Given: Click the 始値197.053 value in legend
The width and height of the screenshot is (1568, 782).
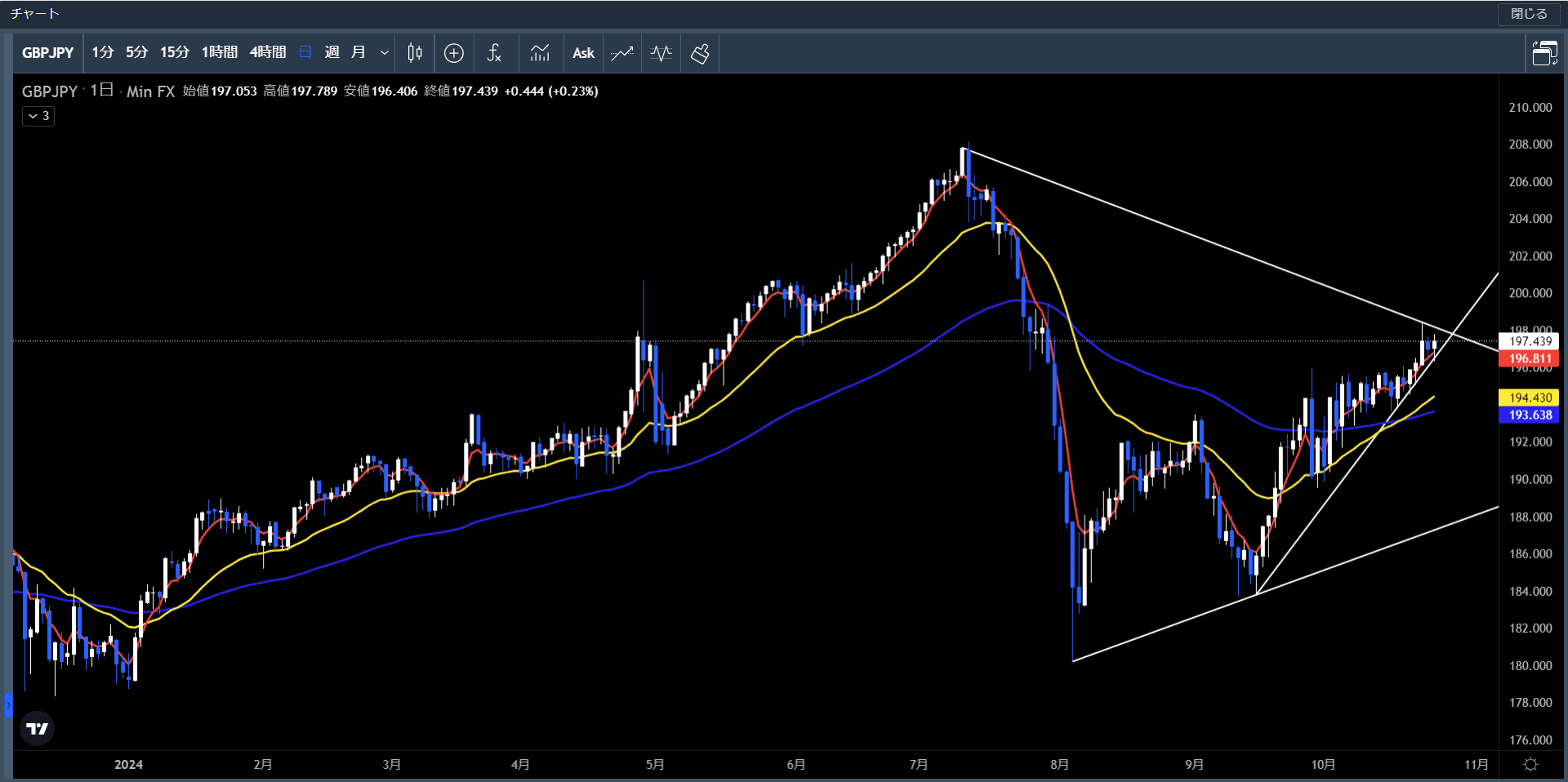Looking at the screenshot, I should click(x=220, y=91).
